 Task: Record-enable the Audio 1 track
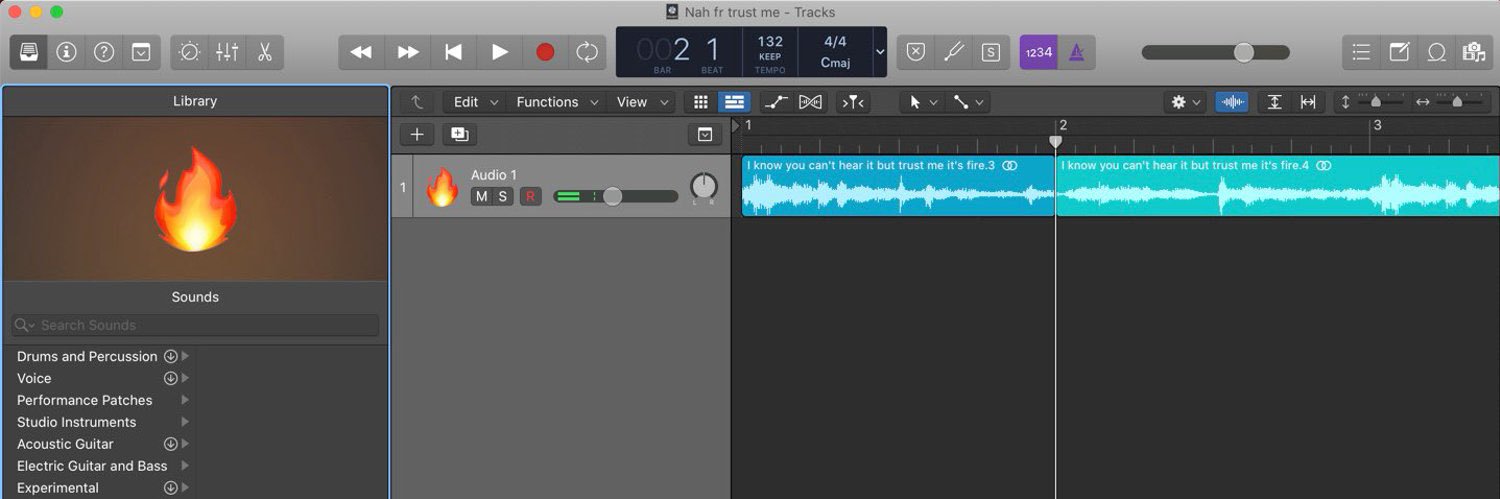530,196
